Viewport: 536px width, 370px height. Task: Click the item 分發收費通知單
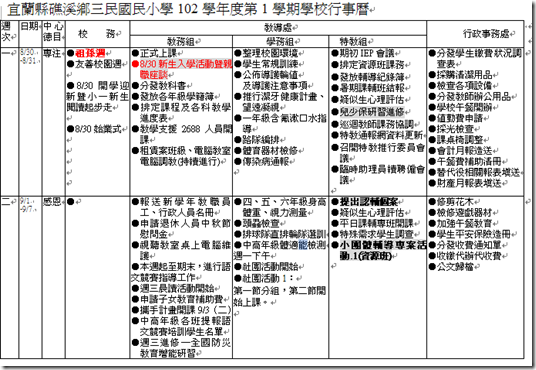[469, 245]
